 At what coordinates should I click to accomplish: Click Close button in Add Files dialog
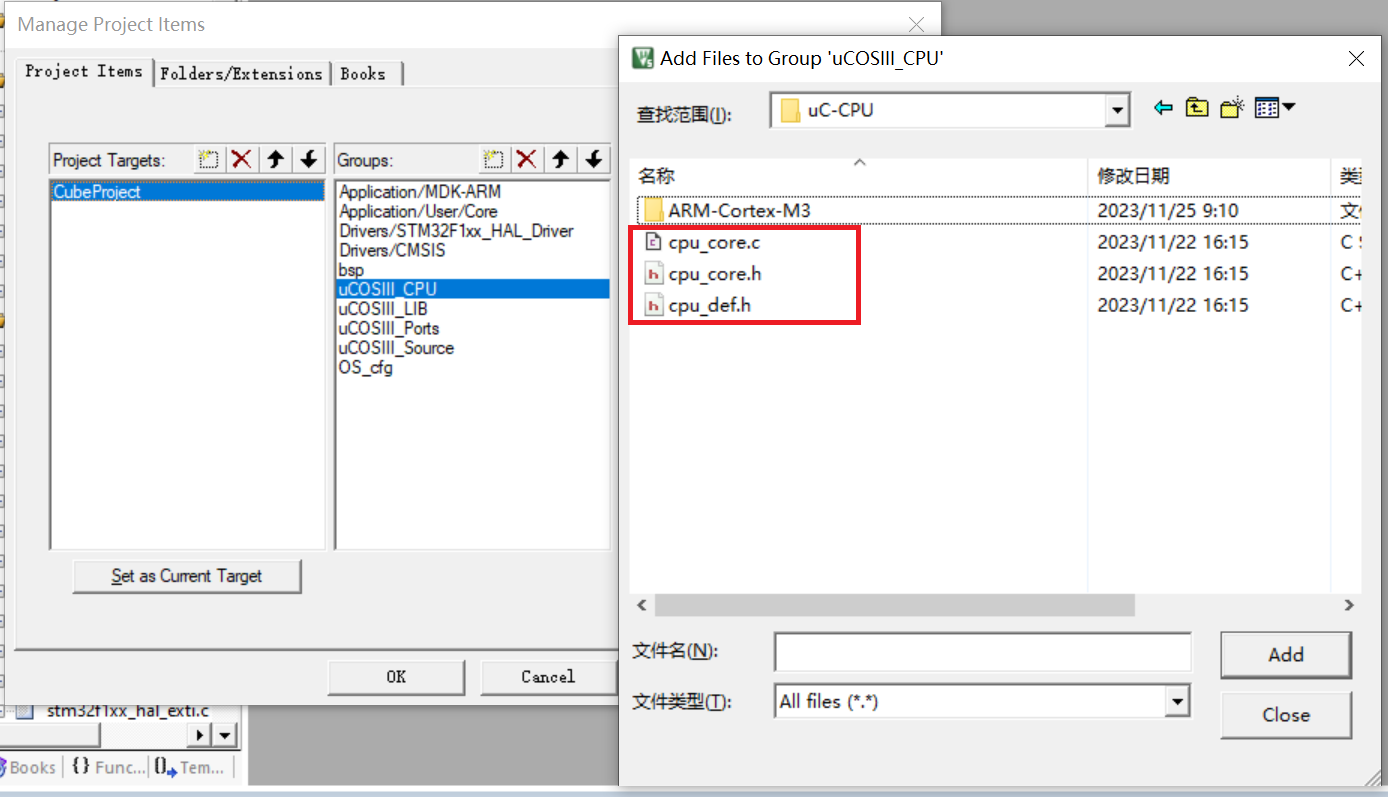click(x=1286, y=715)
